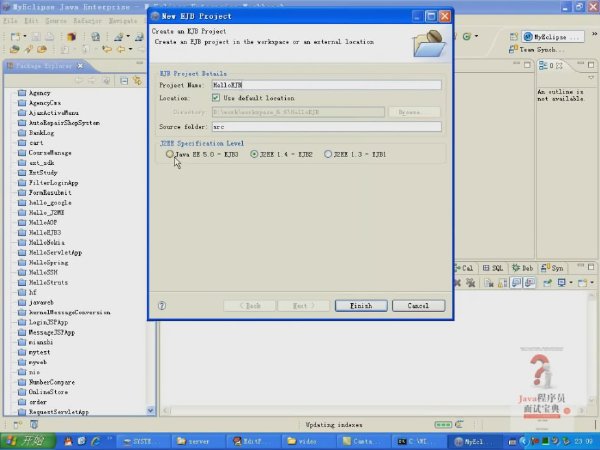Select J2EE 1.3 - EJB1 radio
Image resolution: width=600 pixels, height=450 pixels.
328,154
